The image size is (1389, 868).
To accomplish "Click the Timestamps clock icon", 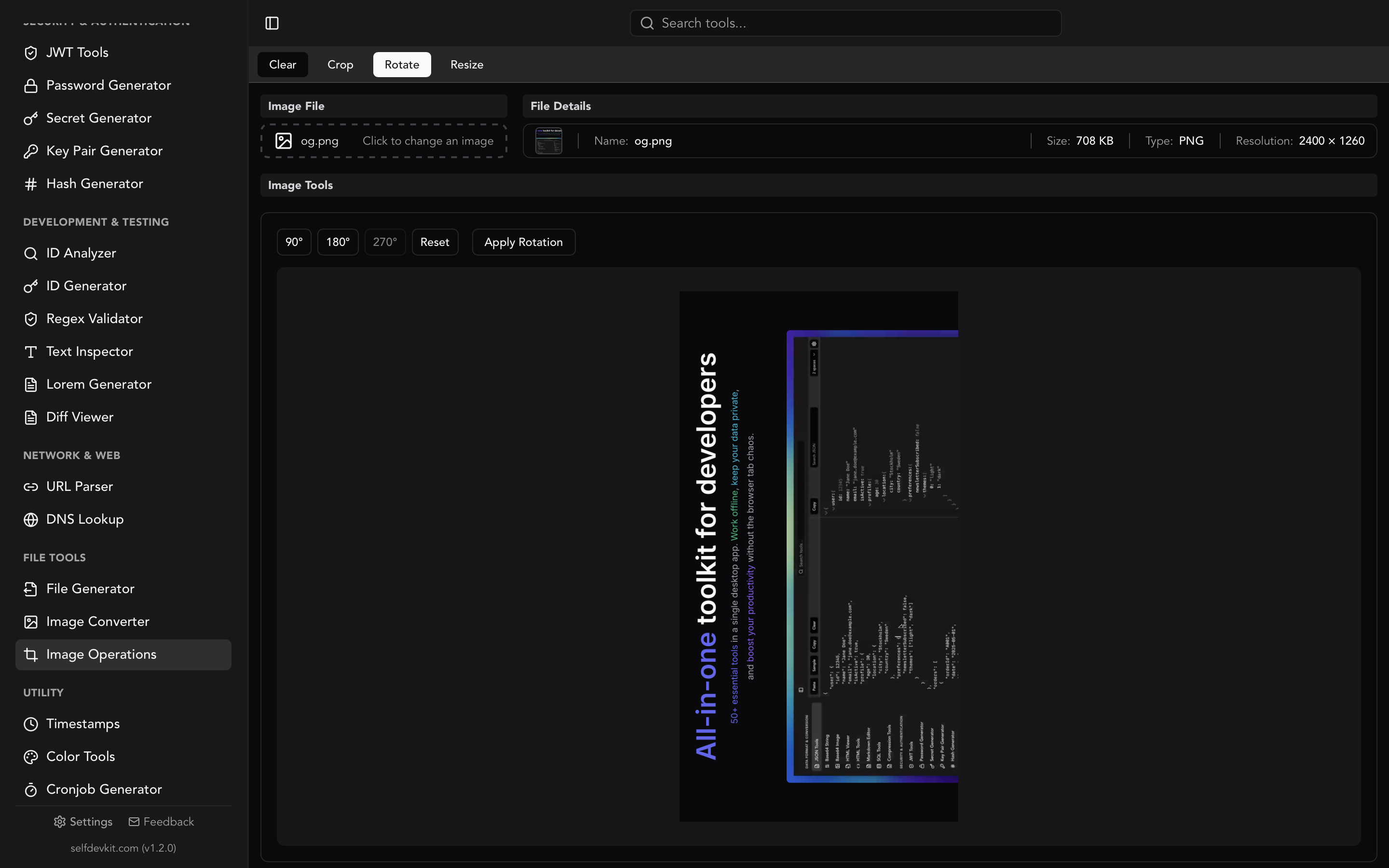I will point(31,724).
